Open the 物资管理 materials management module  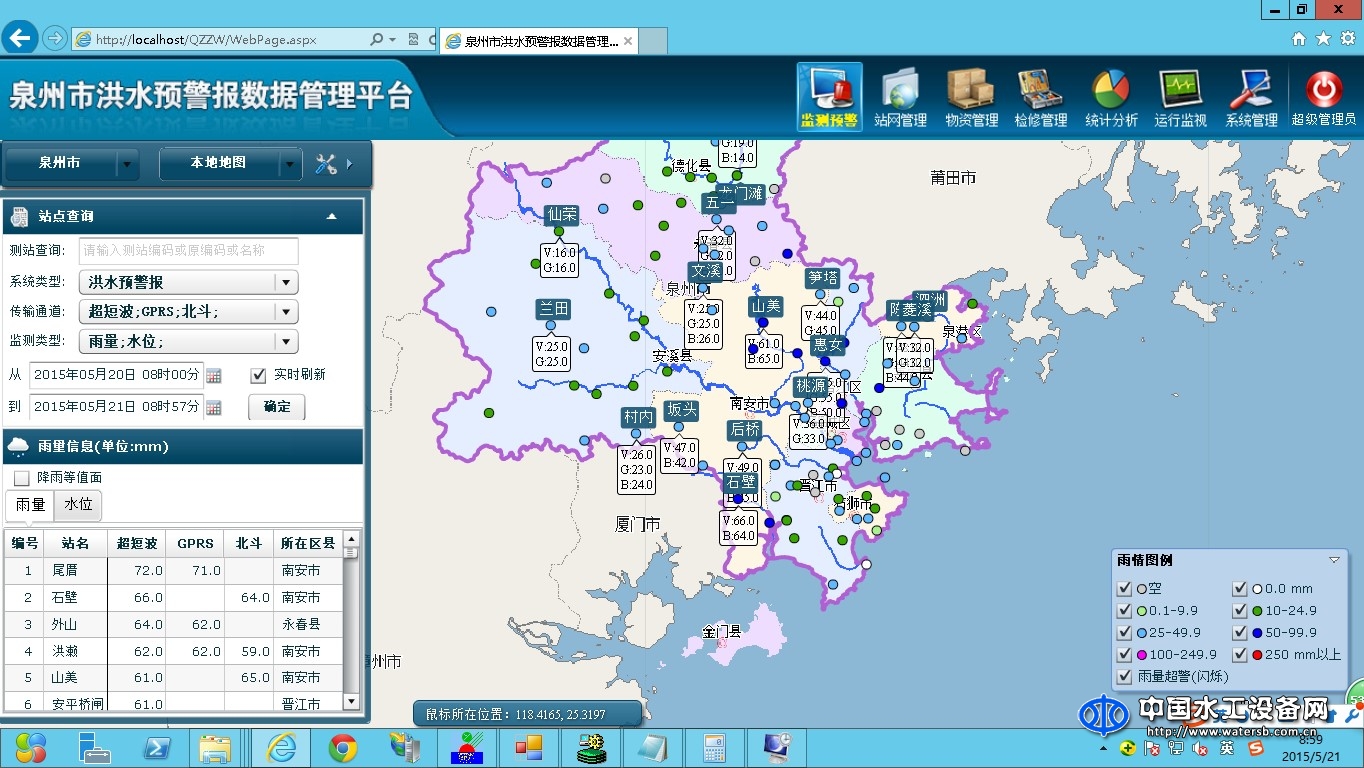point(969,96)
